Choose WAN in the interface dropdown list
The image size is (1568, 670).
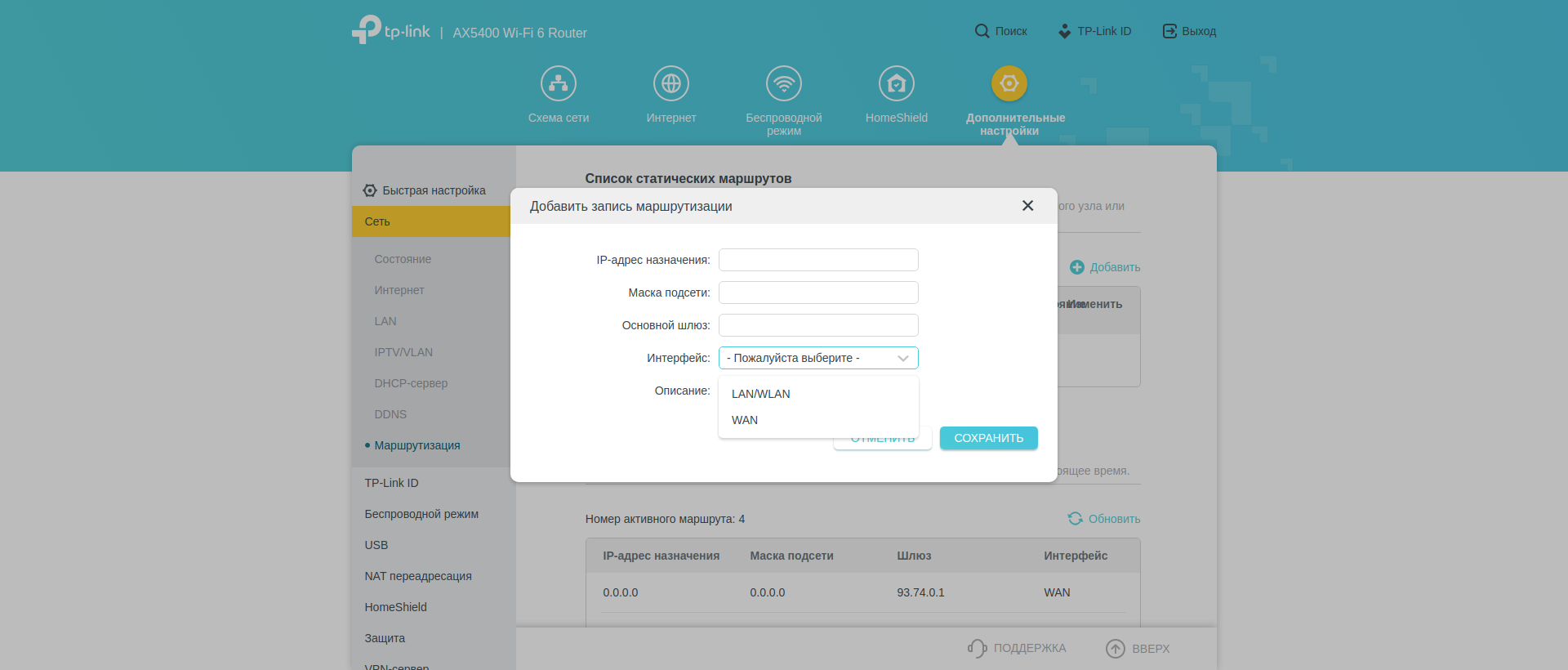(745, 420)
